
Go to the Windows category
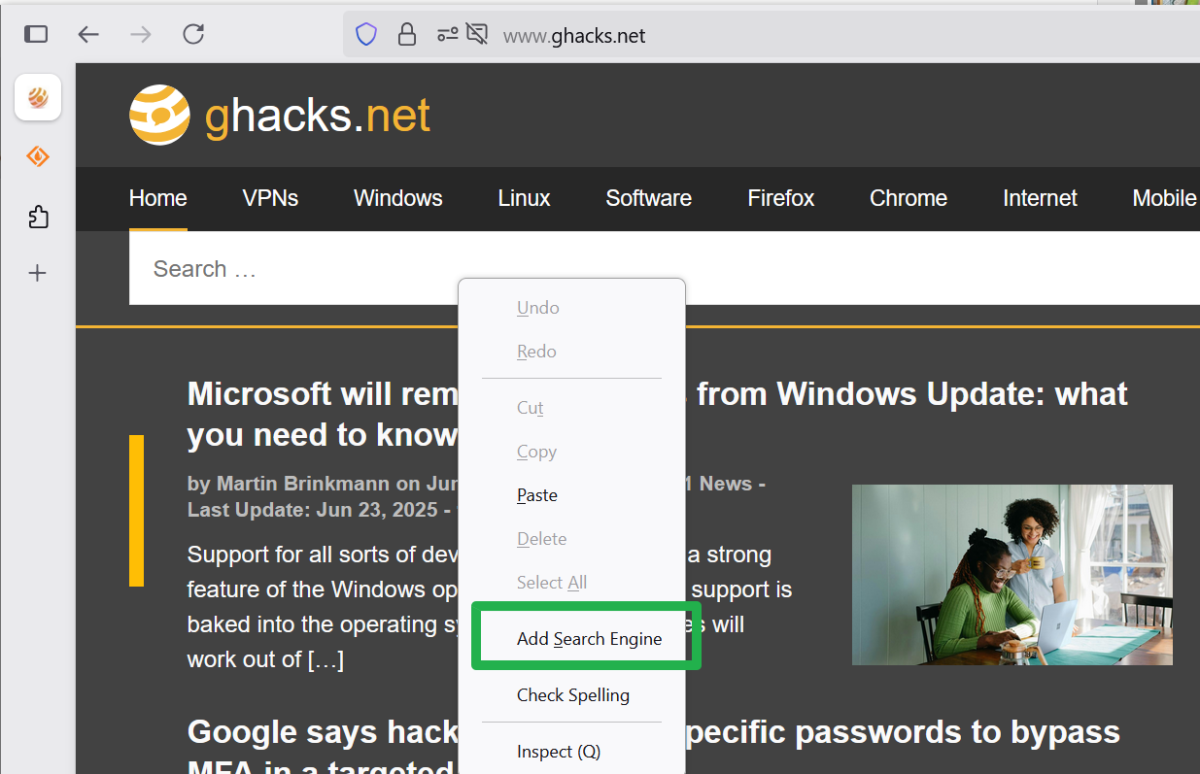point(398,198)
